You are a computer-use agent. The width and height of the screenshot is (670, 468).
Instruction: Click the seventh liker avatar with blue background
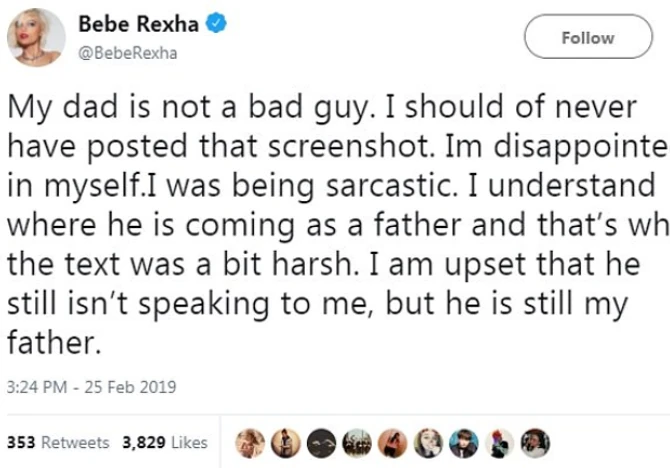click(x=465, y=442)
